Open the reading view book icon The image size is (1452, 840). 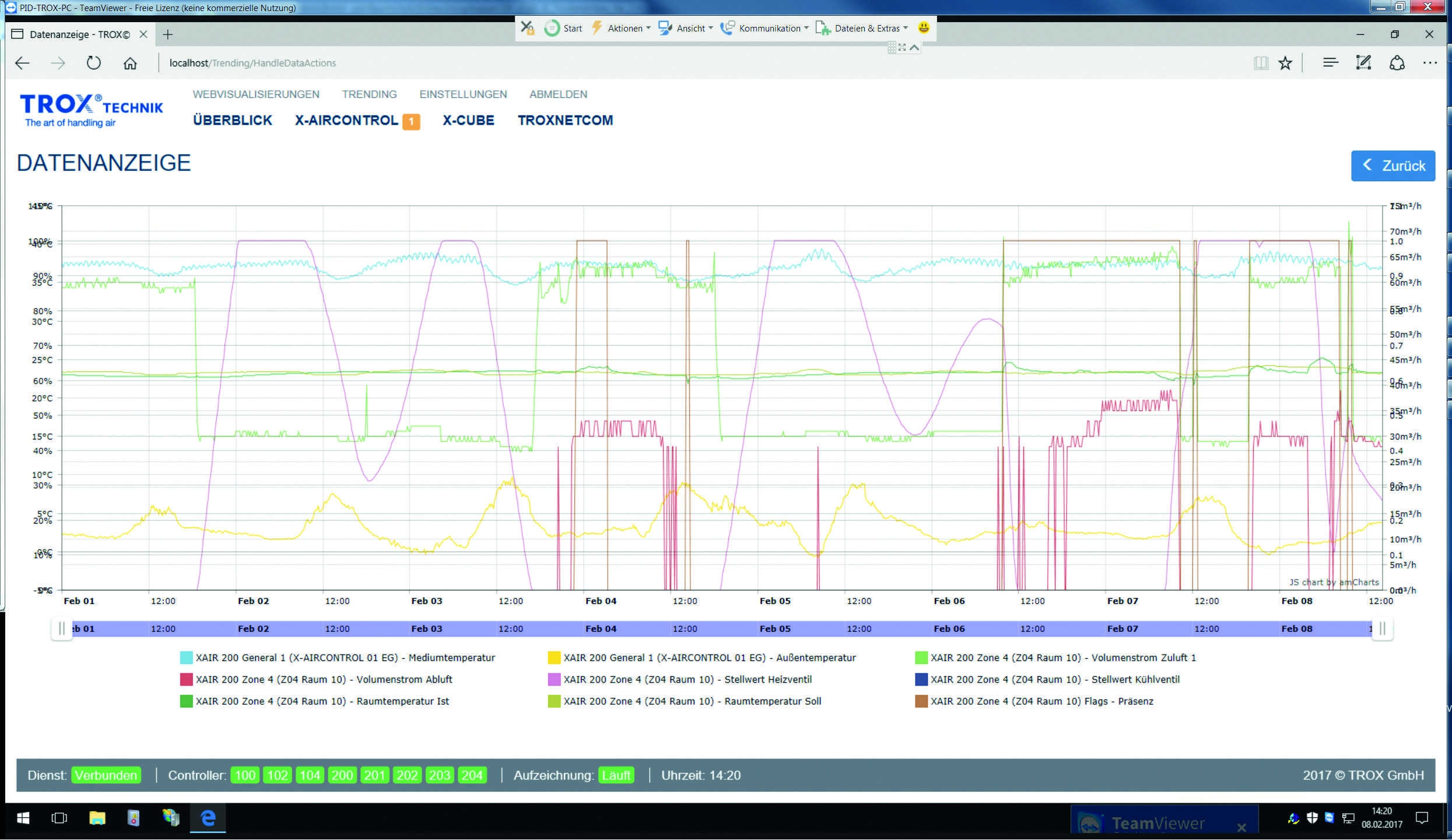click(1260, 63)
